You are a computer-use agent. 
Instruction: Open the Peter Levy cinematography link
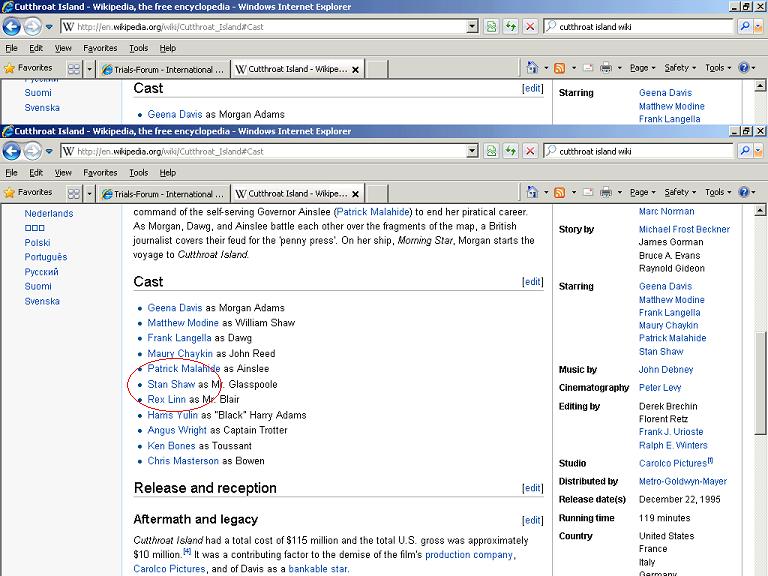pos(660,388)
